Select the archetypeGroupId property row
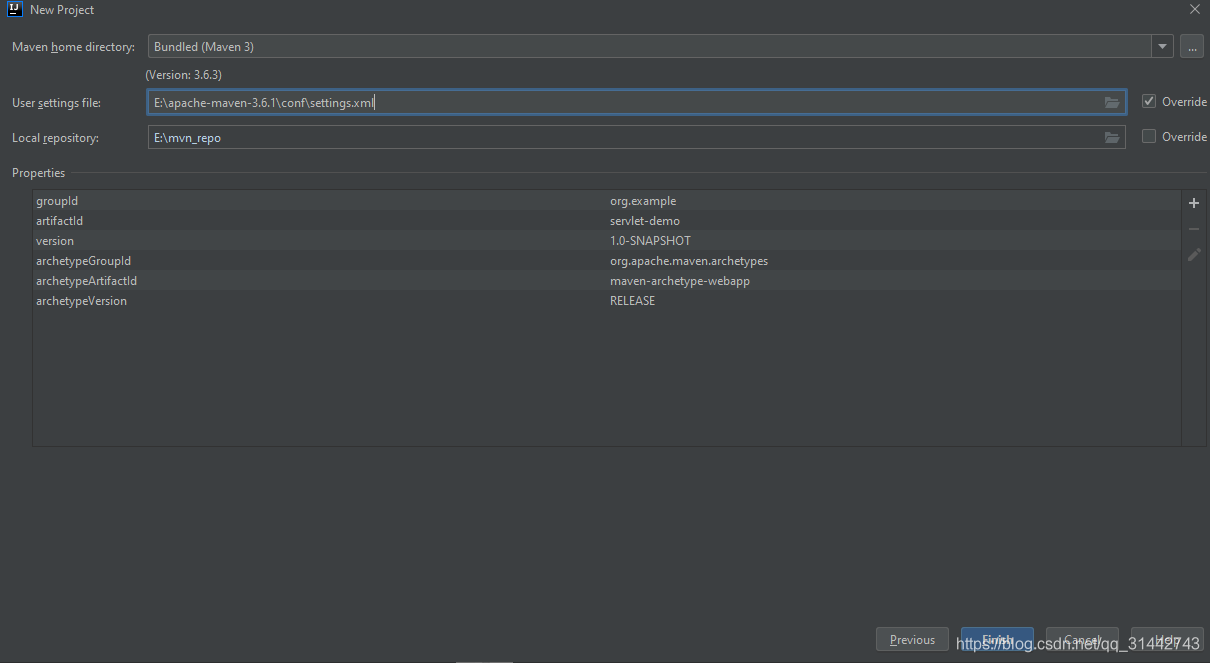The width and height of the screenshot is (1210, 663). (606, 261)
